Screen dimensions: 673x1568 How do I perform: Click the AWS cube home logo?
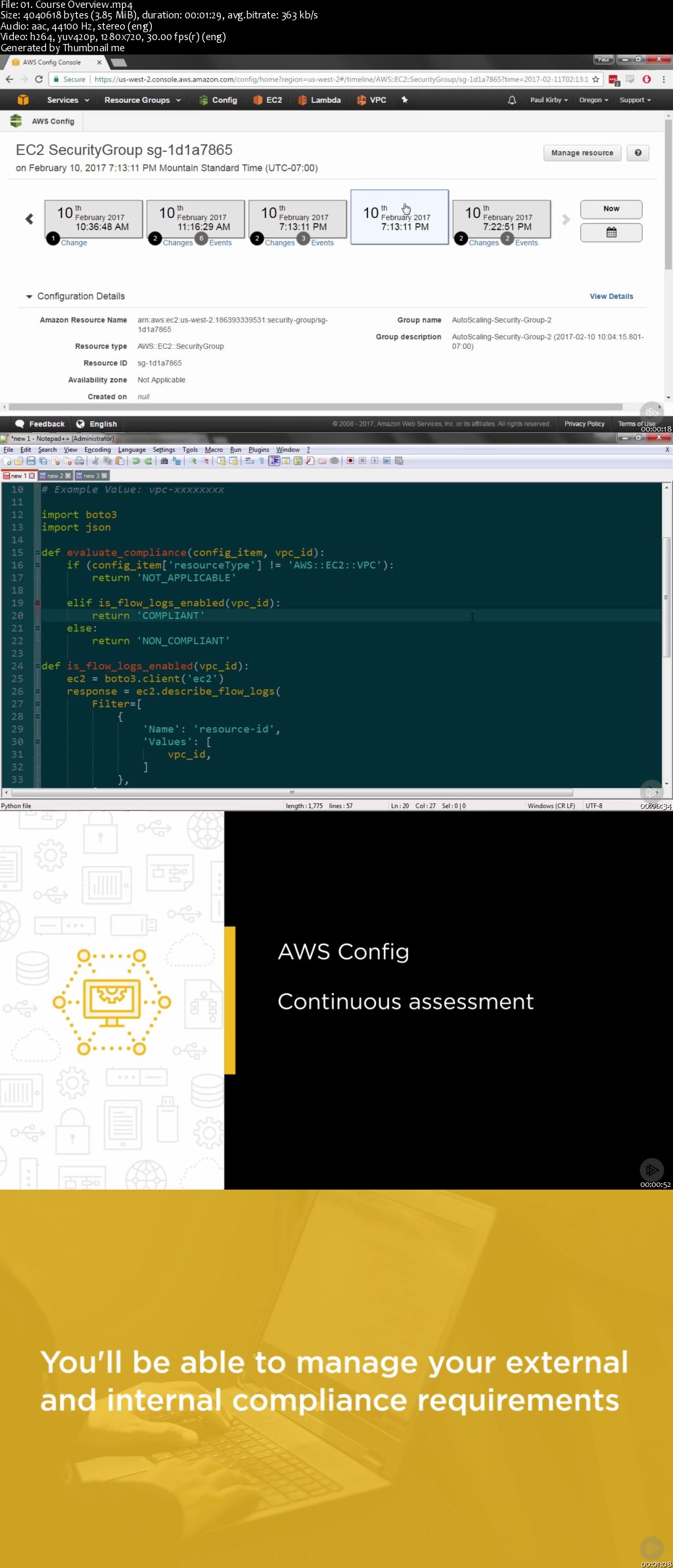pyautogui.click(x=23, y=100)
